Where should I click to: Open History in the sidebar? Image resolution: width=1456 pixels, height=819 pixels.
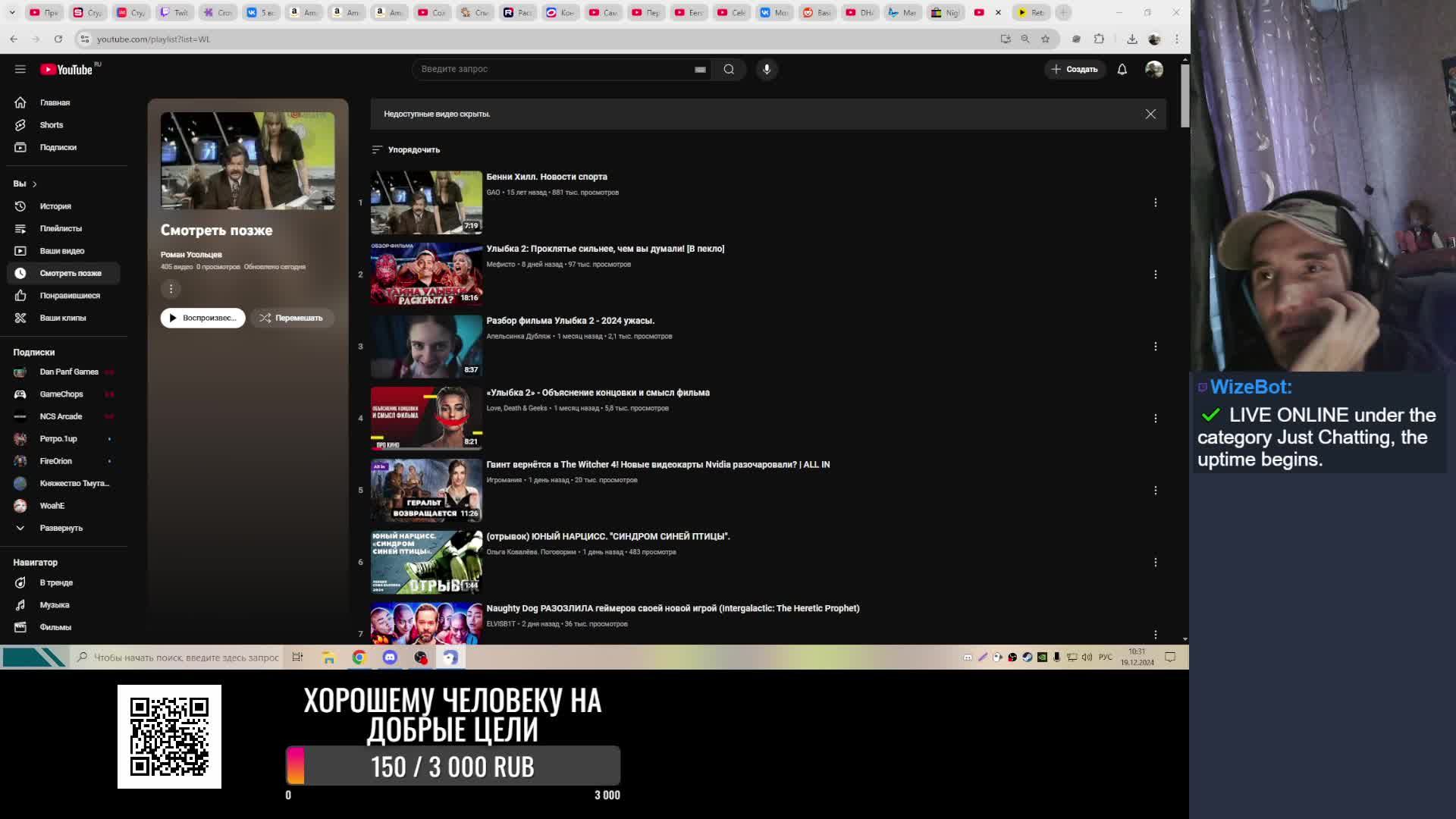tap(55, 206)
